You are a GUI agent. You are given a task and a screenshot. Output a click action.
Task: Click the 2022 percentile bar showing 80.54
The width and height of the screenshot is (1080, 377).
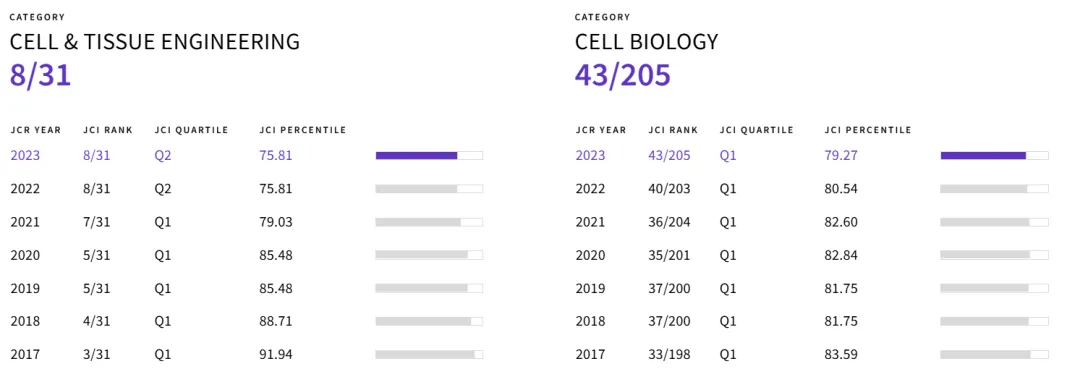pyautogui.click(x=995, y=189)
